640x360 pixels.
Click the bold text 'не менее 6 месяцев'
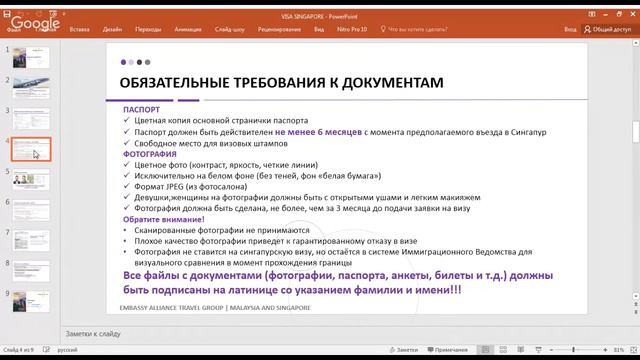pos(318,132)
